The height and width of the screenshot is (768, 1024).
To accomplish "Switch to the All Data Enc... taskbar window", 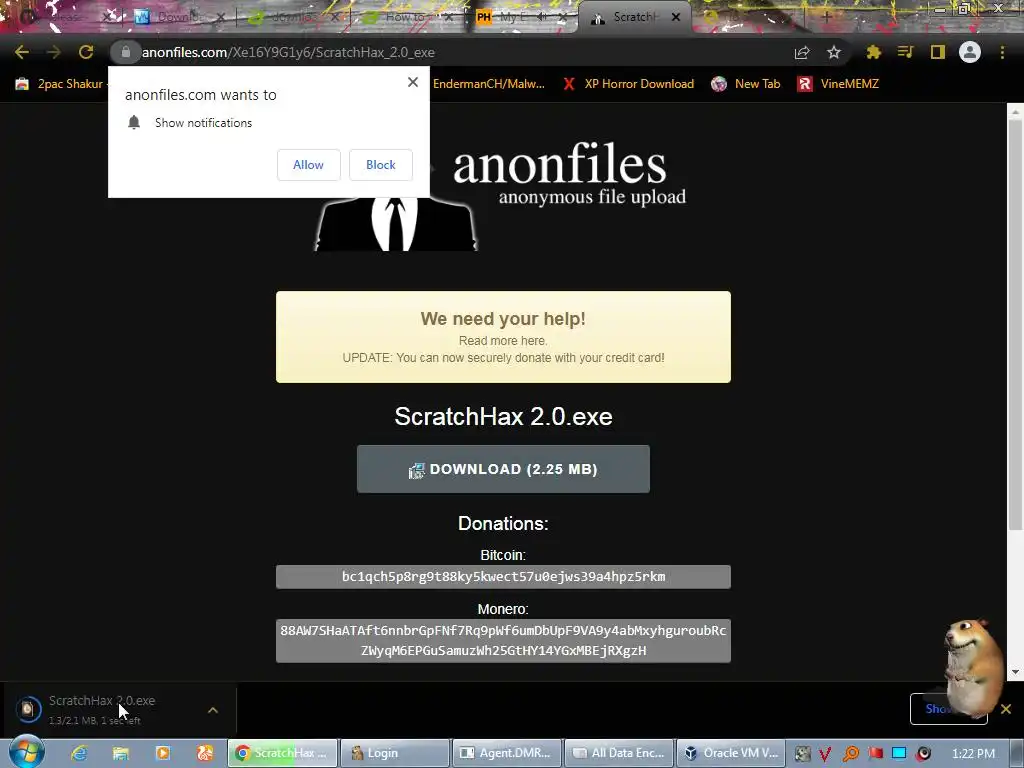I will click(x=619, y=753).
